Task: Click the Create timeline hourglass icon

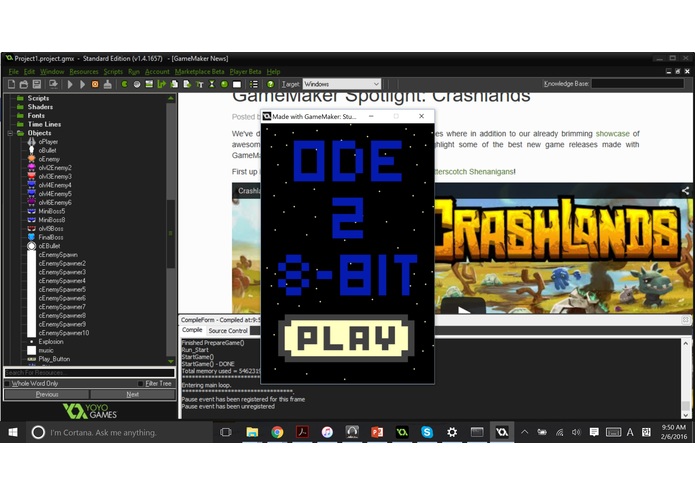Action: [212, 84]
